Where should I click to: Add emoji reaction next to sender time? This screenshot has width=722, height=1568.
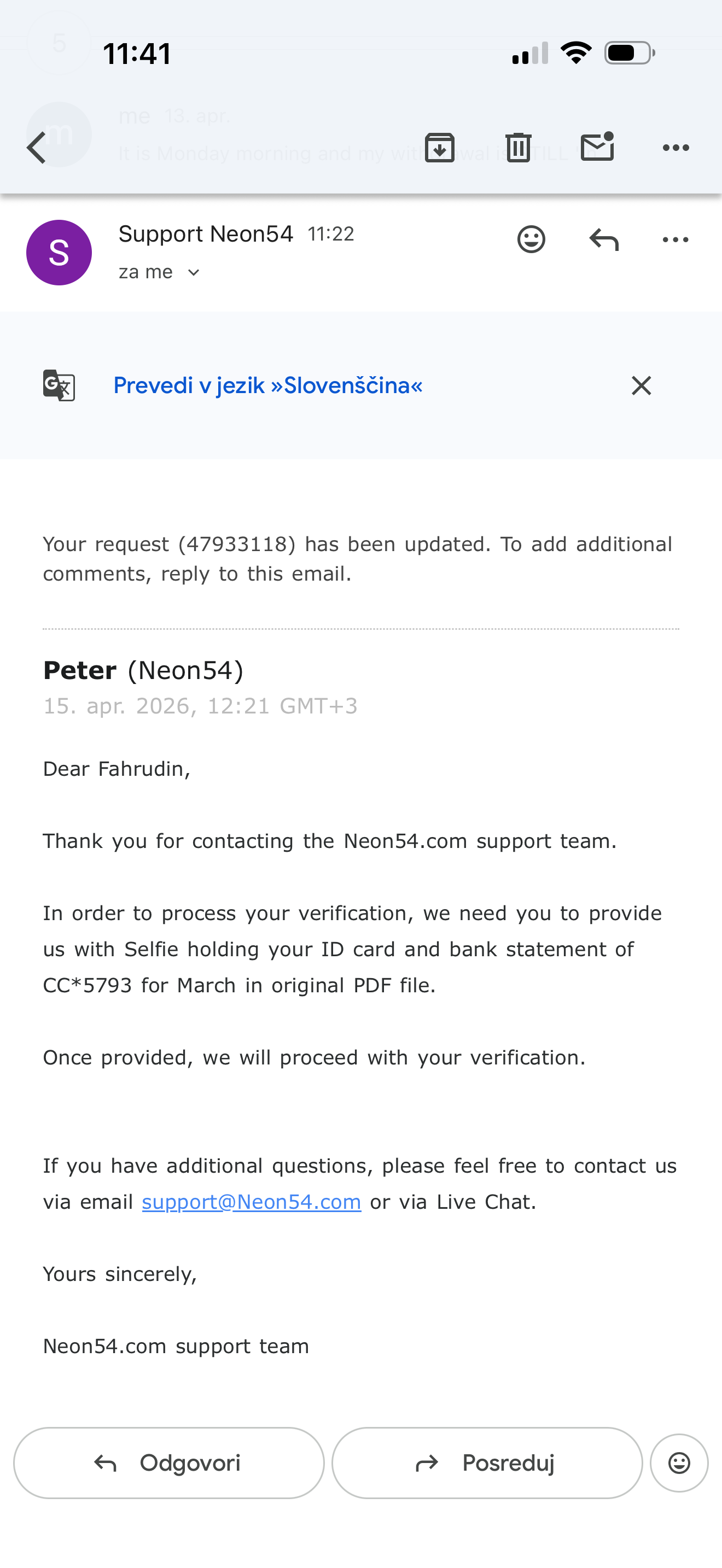pos(532,239)
